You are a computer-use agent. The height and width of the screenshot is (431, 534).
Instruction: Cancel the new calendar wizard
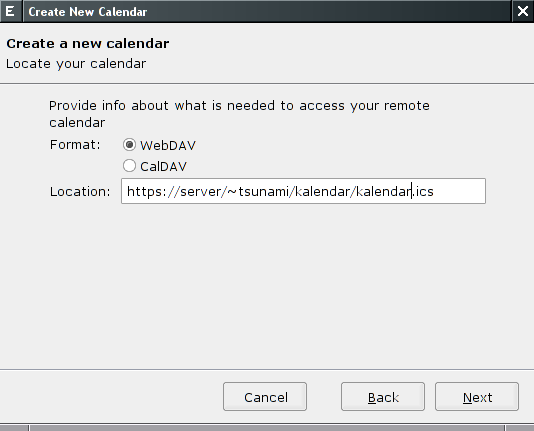tap(265, 397)
